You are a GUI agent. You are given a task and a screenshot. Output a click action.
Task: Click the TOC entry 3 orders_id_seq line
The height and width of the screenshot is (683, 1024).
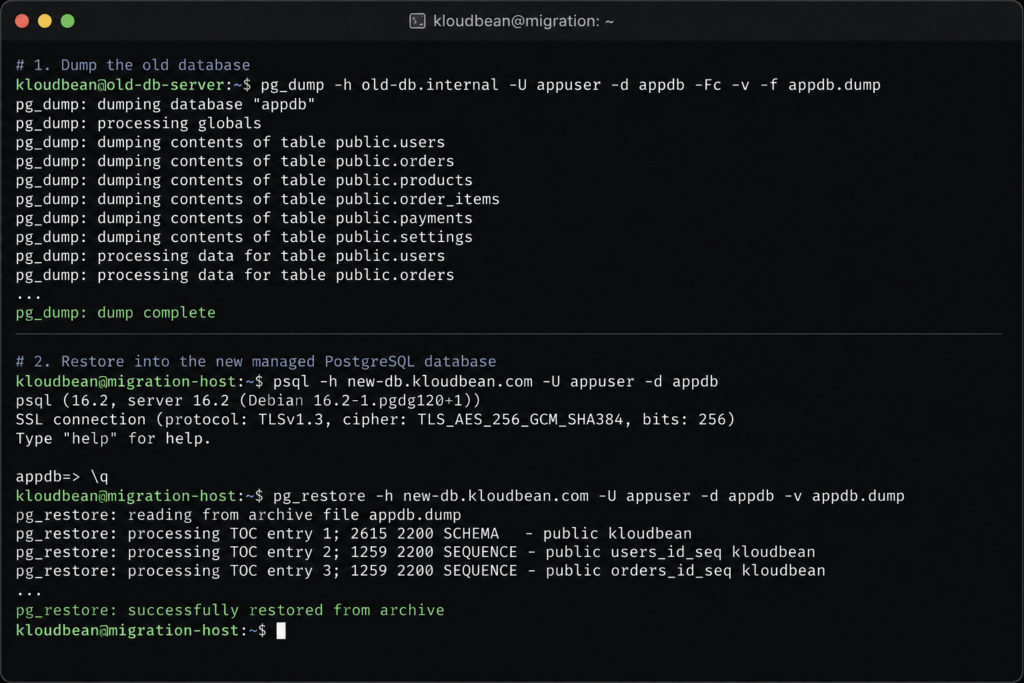pyautogui.click(x=421, y=571)
